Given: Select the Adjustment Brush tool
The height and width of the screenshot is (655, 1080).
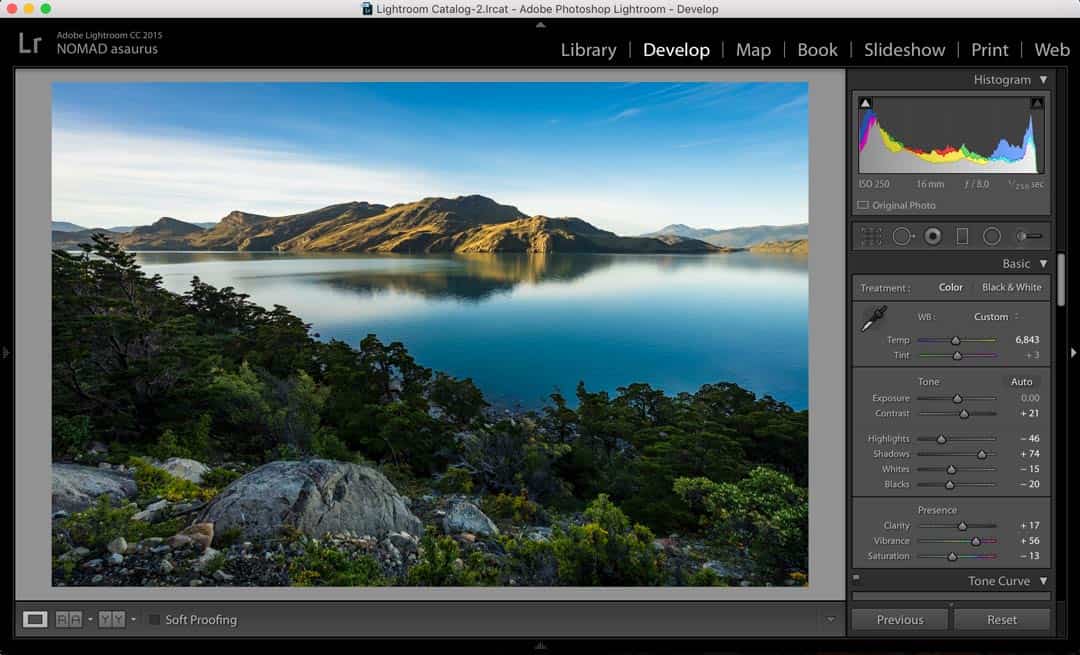Looking at the screenshot, I should [x=1028, y=237].
